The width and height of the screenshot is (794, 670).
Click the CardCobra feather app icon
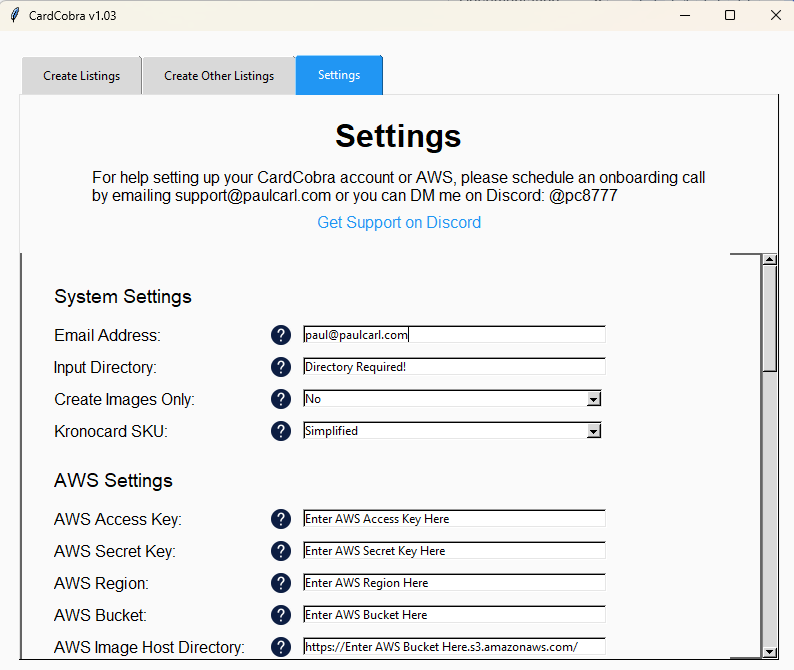(x=15, y=15)
